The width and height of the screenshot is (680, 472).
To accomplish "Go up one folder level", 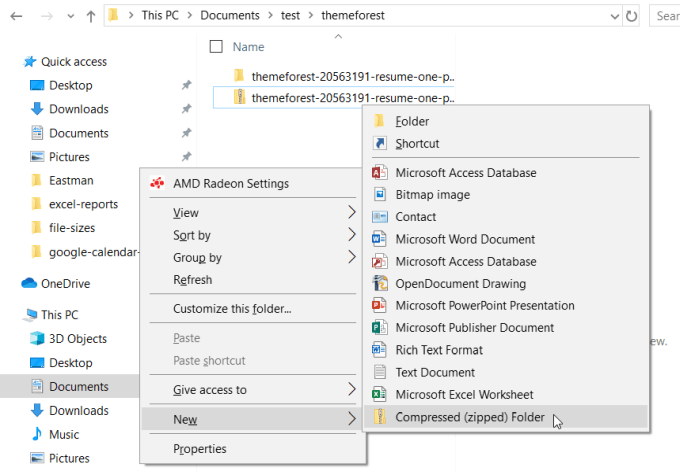I will (x=91, y=16).
